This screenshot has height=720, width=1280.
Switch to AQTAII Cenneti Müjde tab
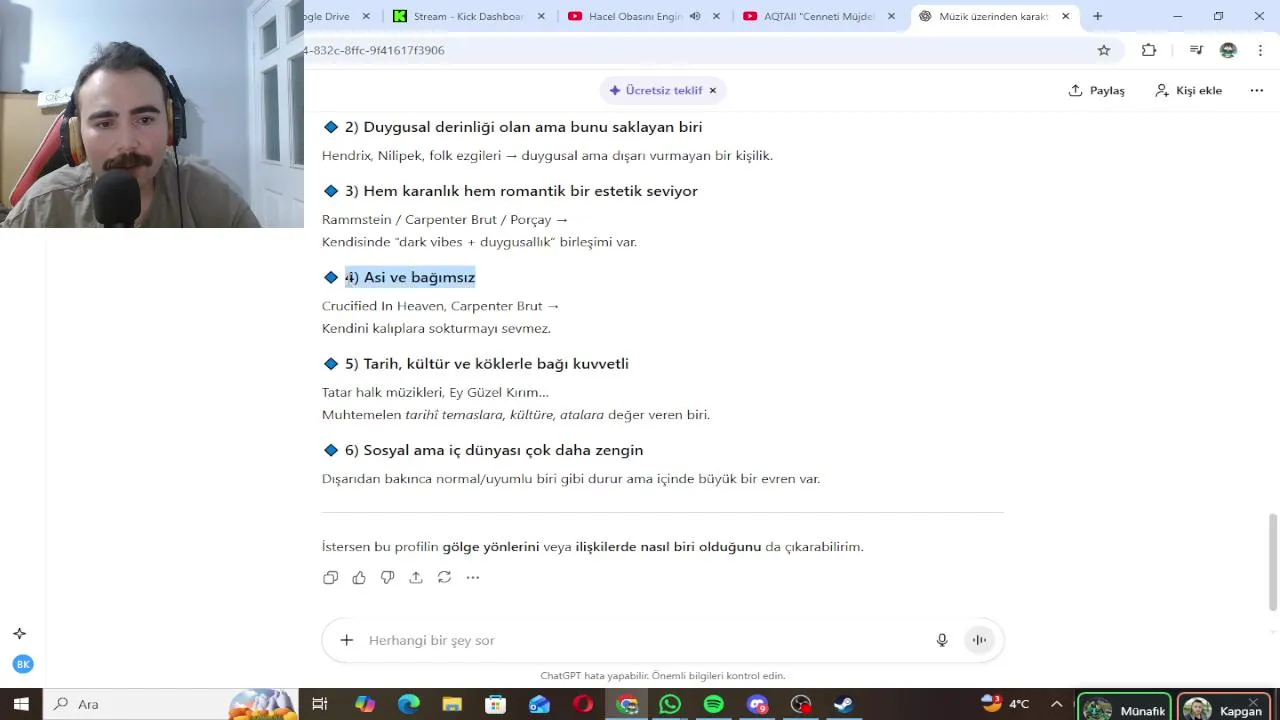pos(820,16)
